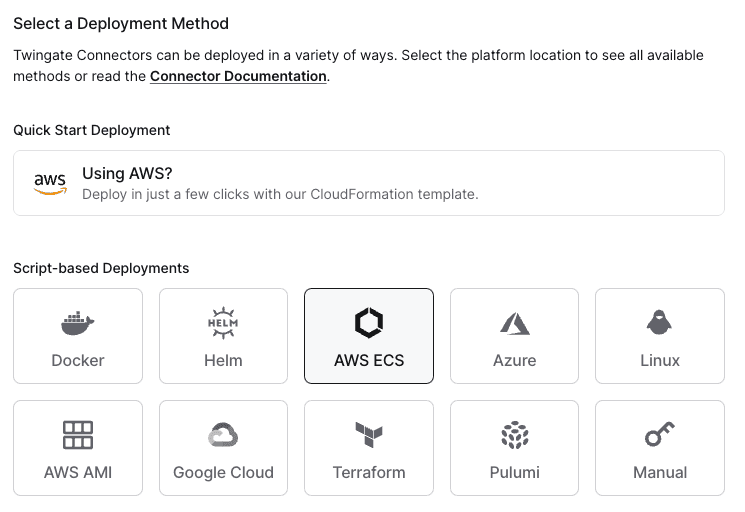This screenshot has width=745, height=512.
Task: Click the Manual key icon
Action: click(660, 435)
